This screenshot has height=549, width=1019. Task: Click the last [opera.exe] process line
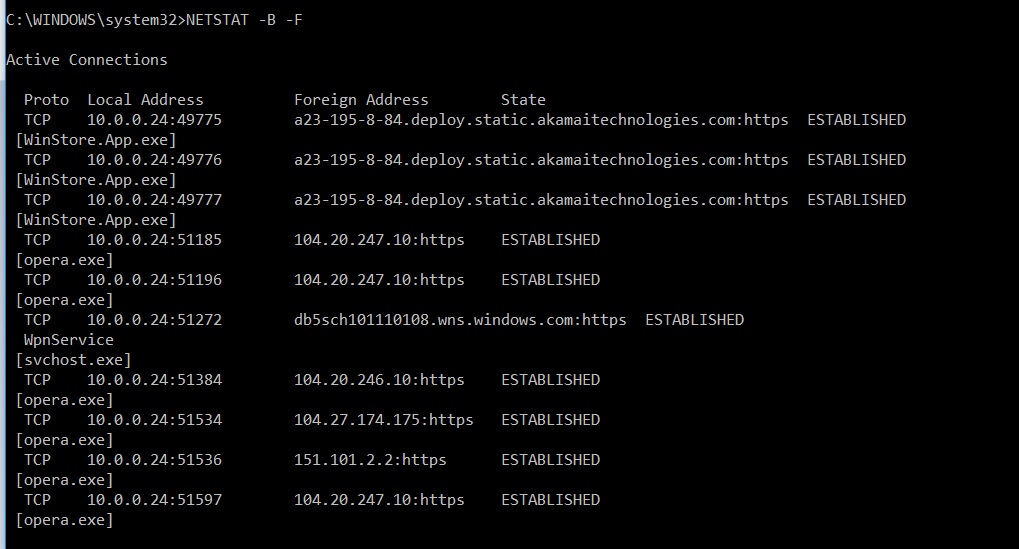[64, 520]
